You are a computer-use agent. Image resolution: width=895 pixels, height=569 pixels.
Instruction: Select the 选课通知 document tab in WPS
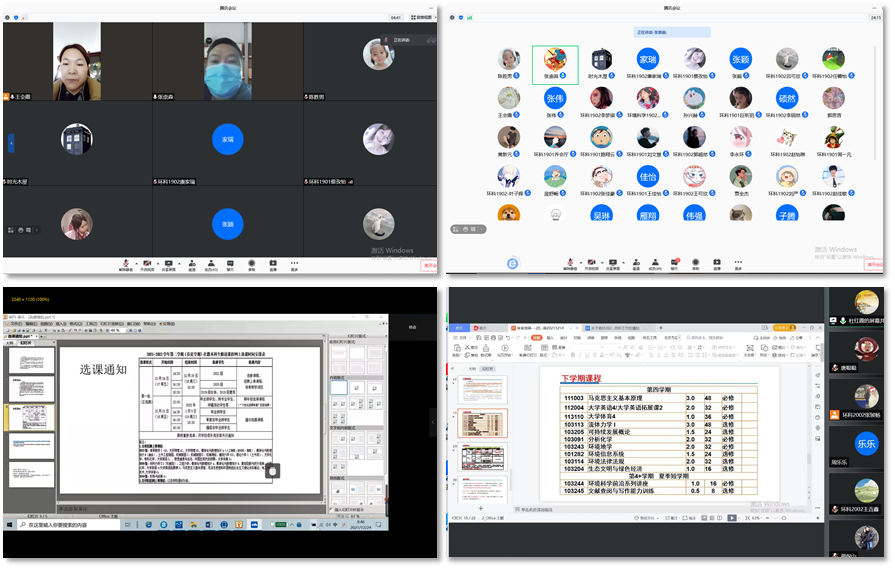21,337
